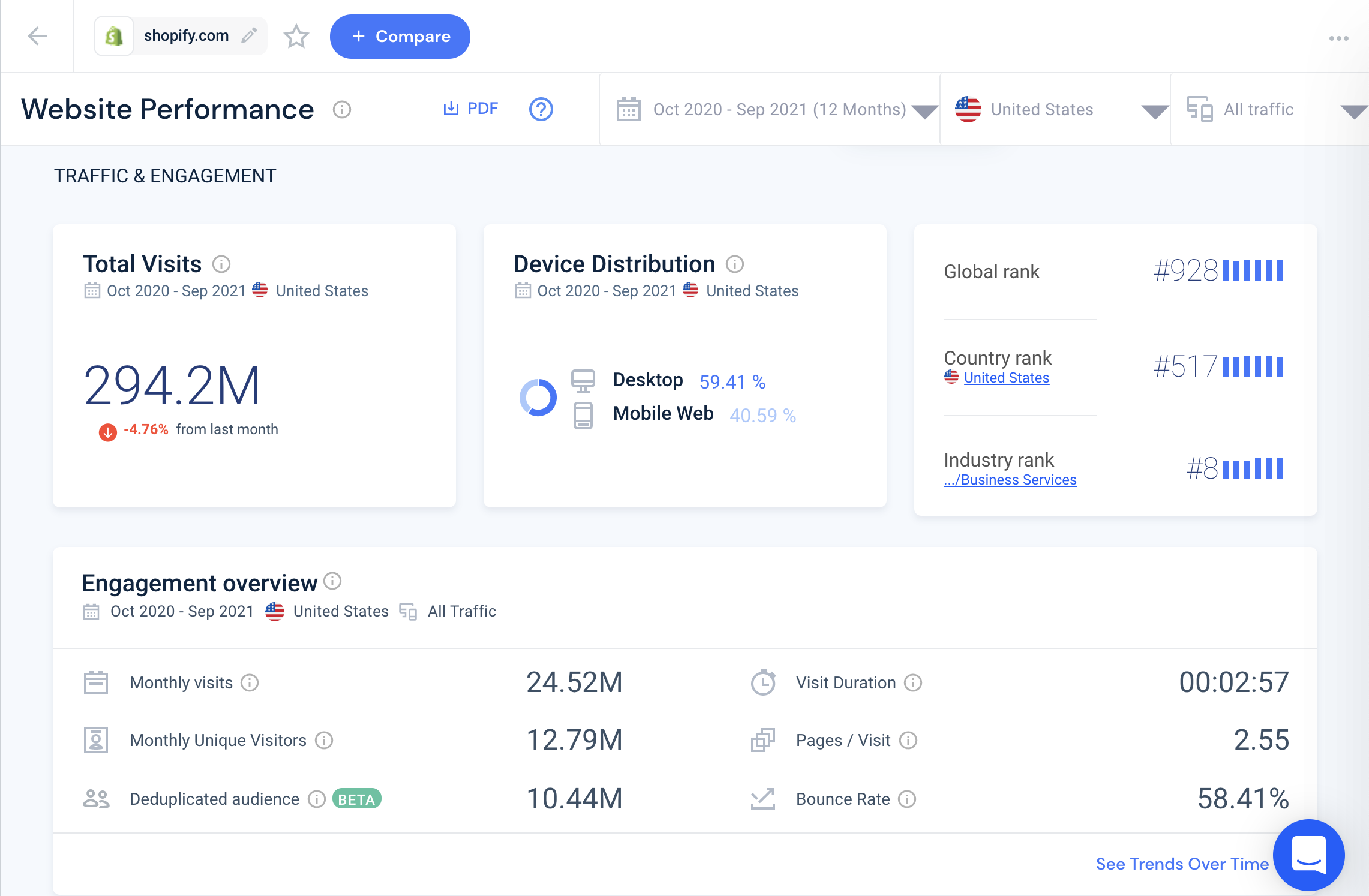The width and height of the screenshot is (1369, 896).
Task: Click the 12.79M unique visitors value
Action: pos(575,740)
